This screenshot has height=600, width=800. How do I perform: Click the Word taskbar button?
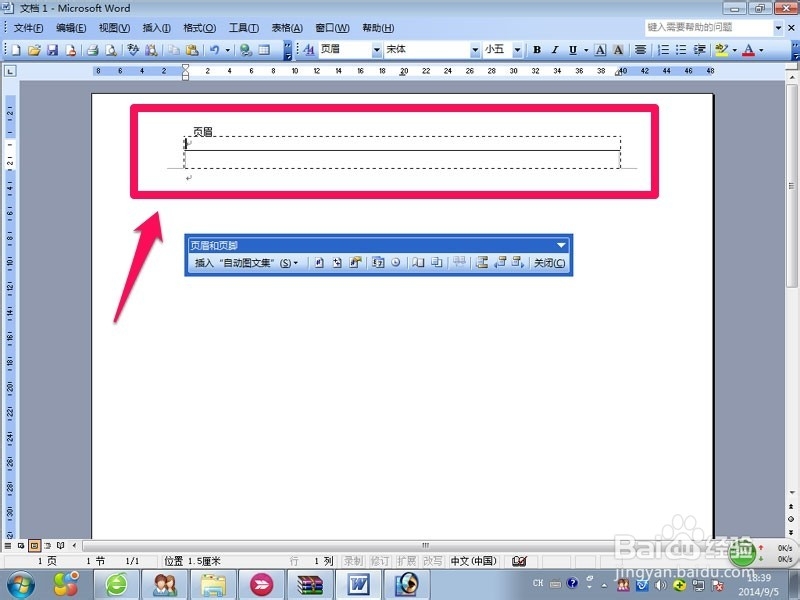tap(358, 585)
